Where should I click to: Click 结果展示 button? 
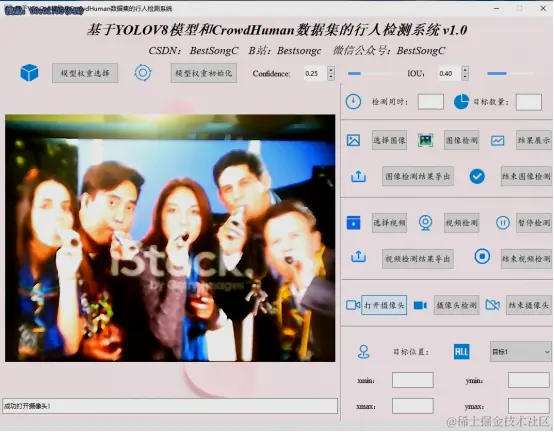(534, 140)
